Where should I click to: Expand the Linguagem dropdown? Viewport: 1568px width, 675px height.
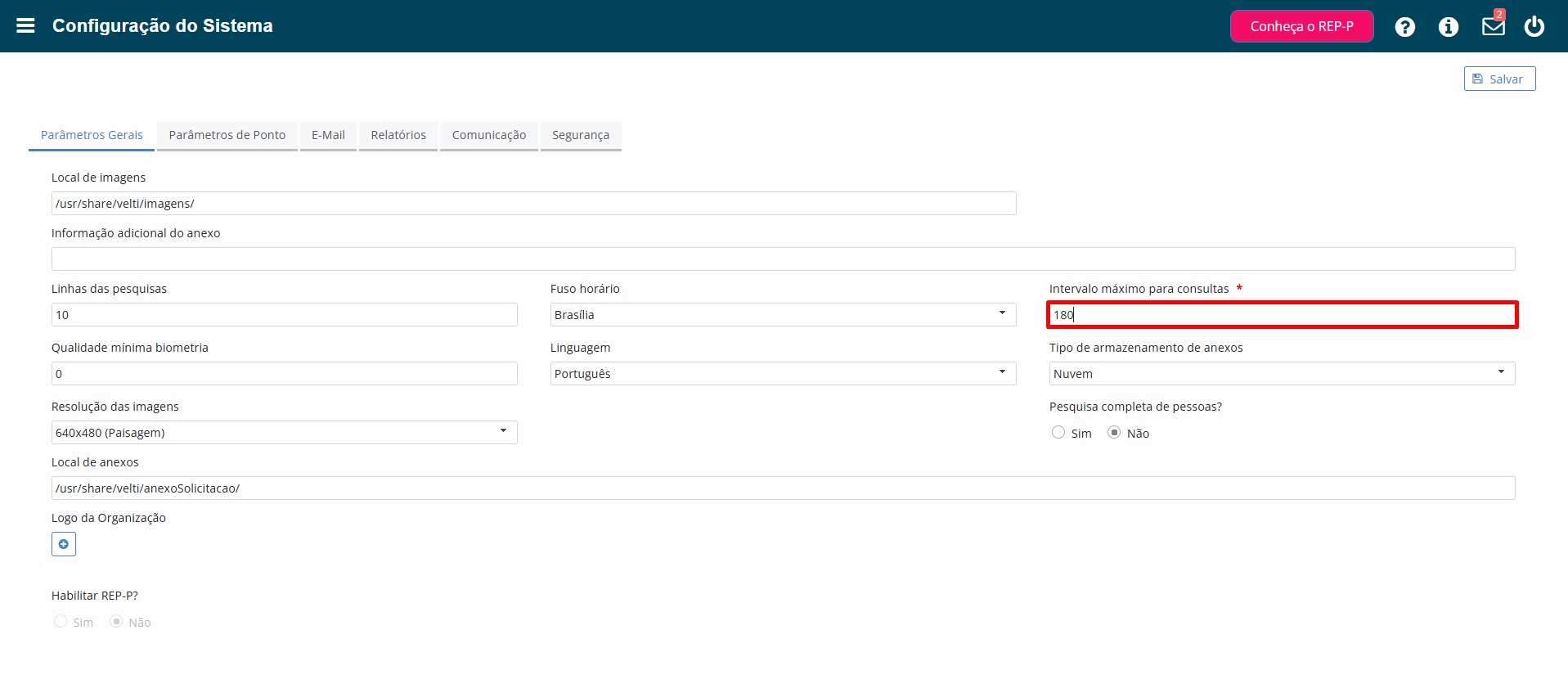tap(783, 374)
